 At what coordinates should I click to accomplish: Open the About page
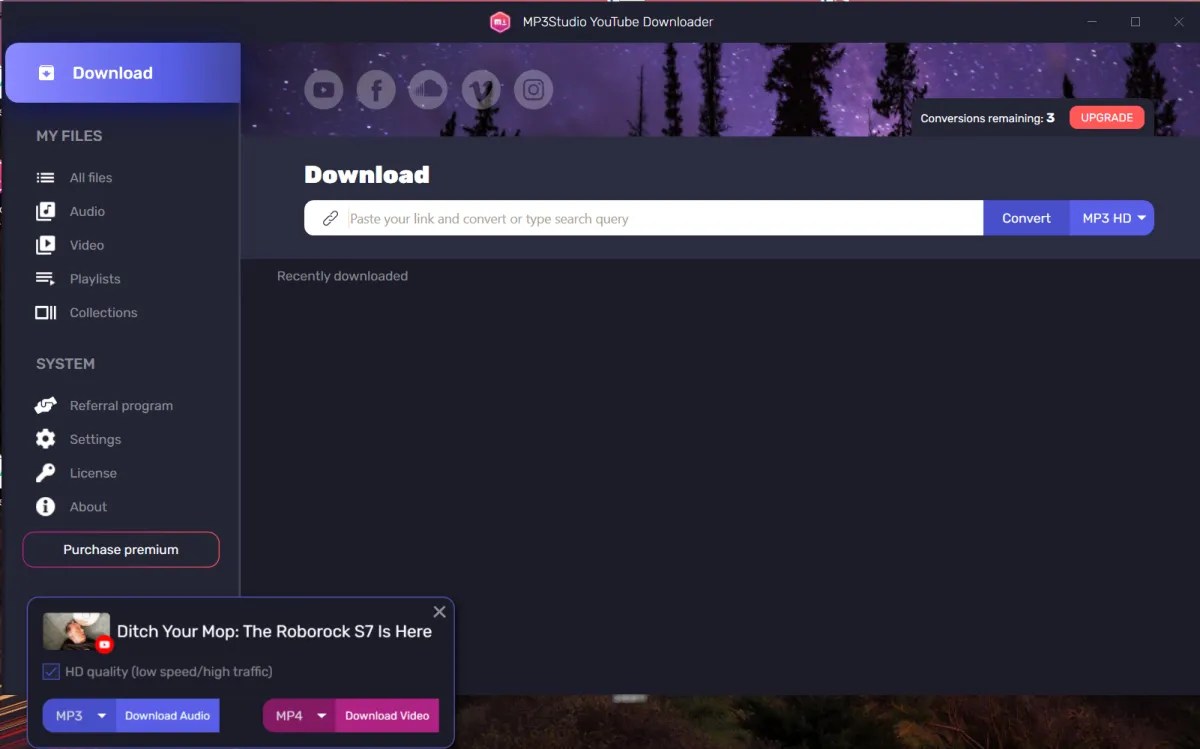pyautogui.click(x=87, y=506)
